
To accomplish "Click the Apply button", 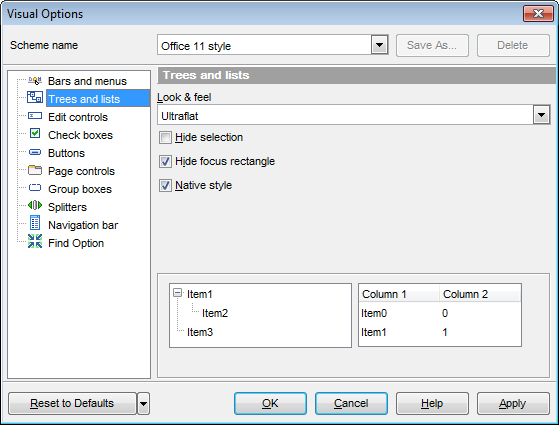I will pos(513,404).
